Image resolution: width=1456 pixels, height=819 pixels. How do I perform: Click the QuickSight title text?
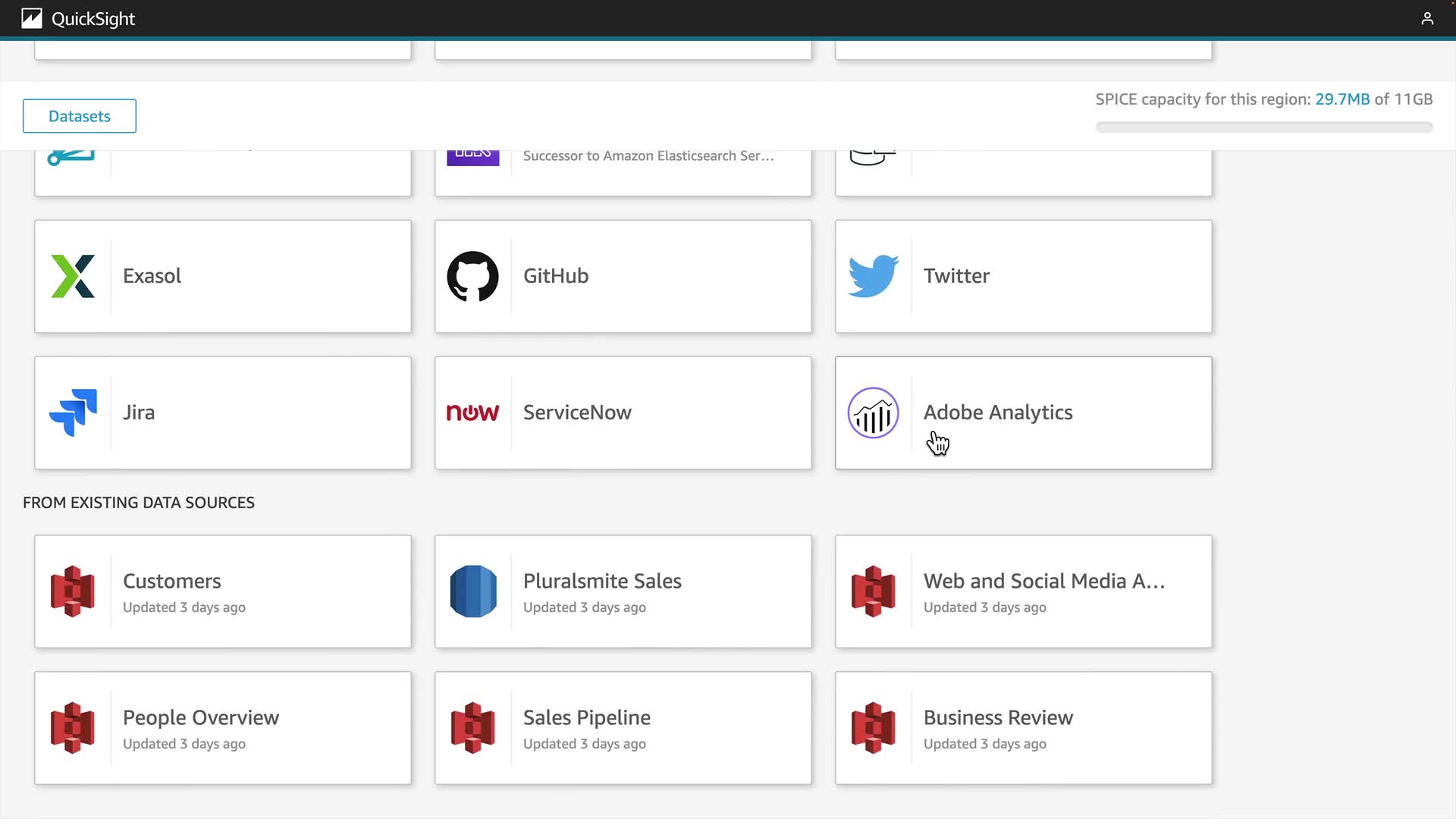[x=93, y=19]
